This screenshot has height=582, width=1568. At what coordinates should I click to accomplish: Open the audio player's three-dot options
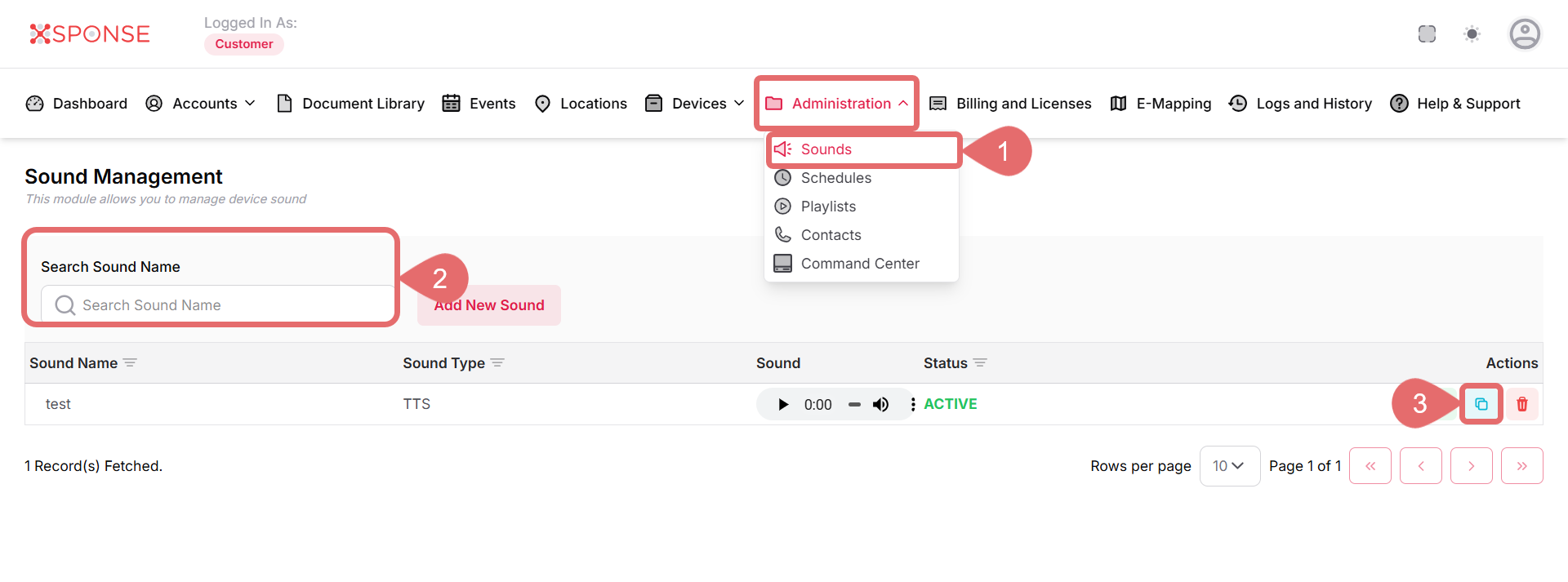(x=912, y=405)
